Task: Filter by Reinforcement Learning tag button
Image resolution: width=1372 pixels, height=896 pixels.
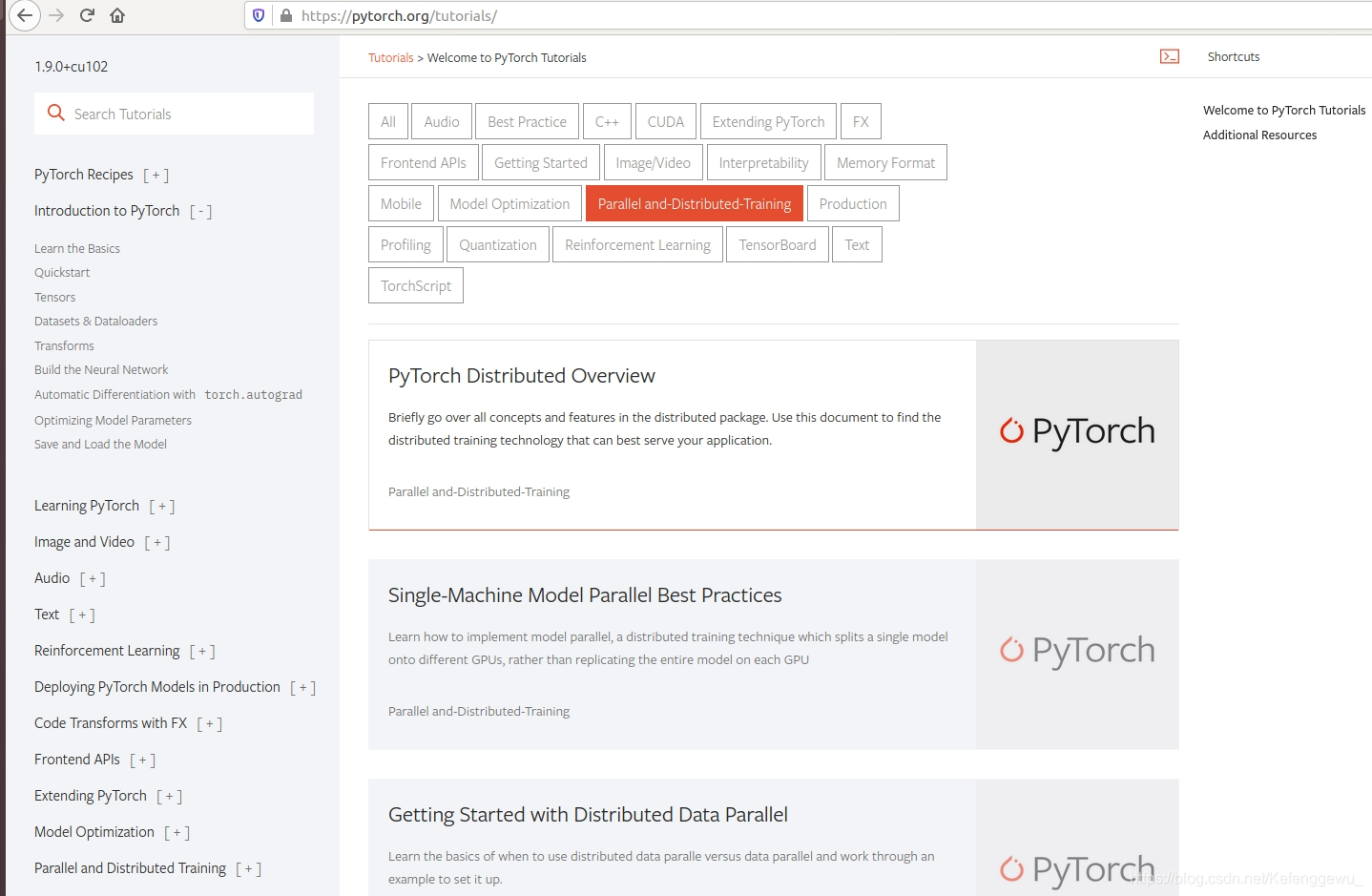Action: pyautogui.click(x=637, y=244)
